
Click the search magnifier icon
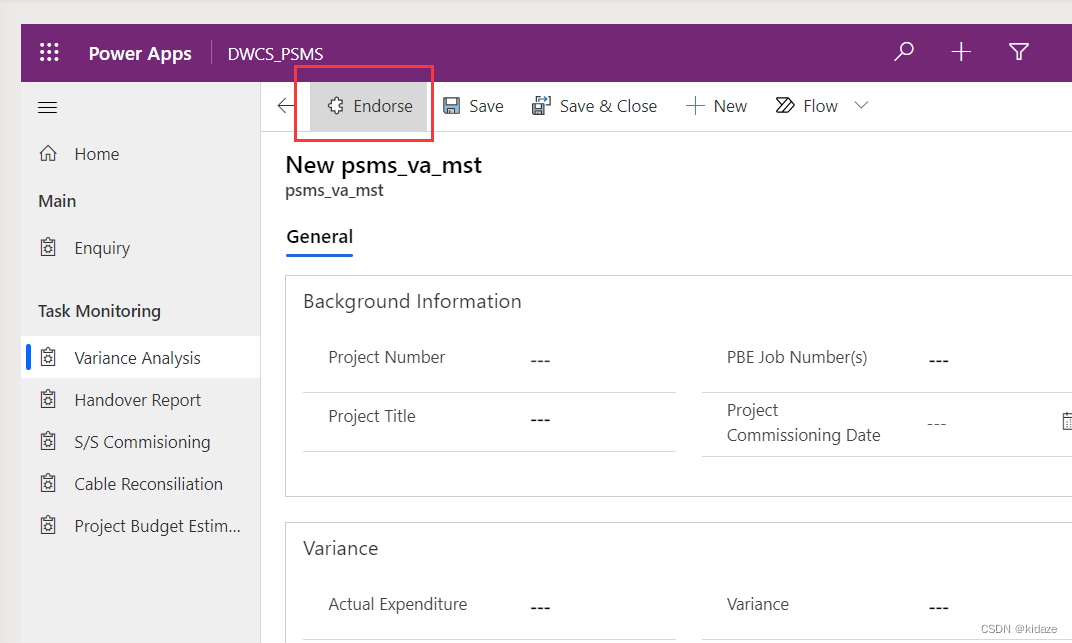pos(903,51)
